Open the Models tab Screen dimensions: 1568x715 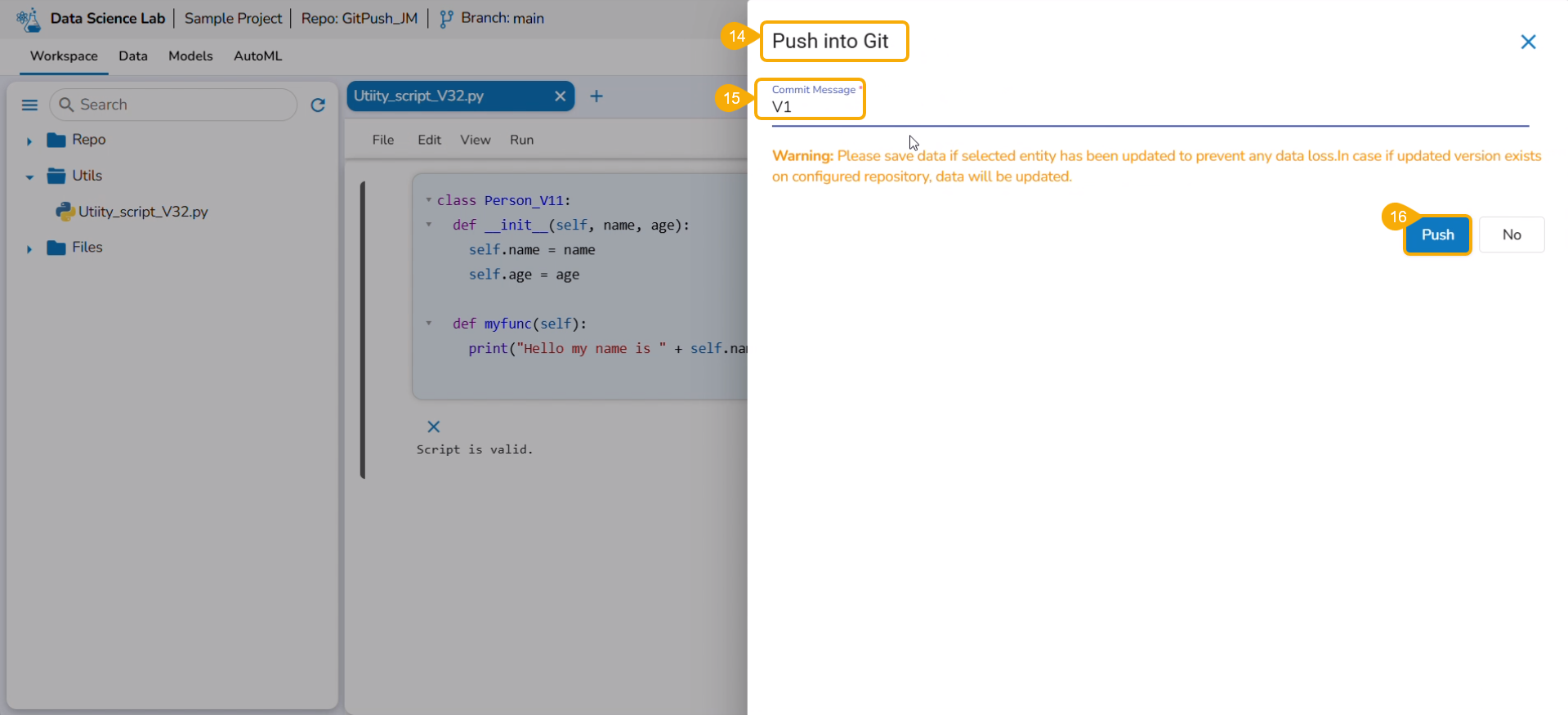coord(190,56)
